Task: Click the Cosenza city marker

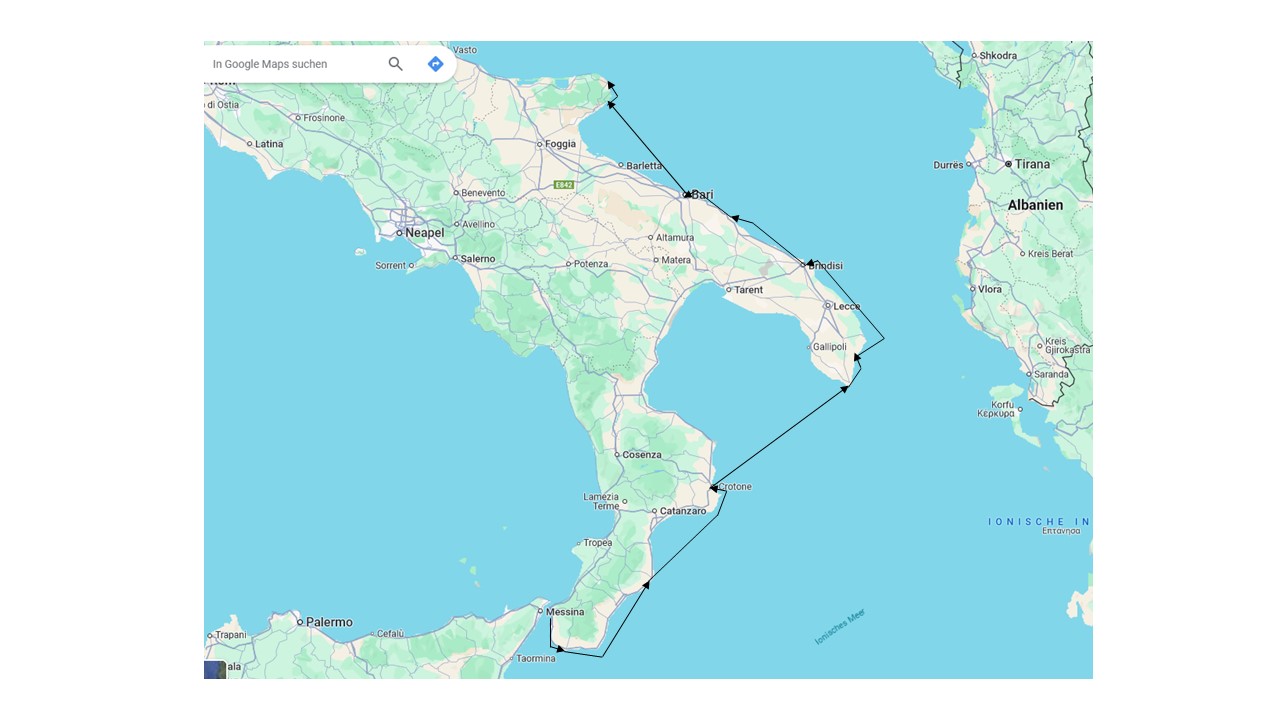Action: click(x=617, y=454)
